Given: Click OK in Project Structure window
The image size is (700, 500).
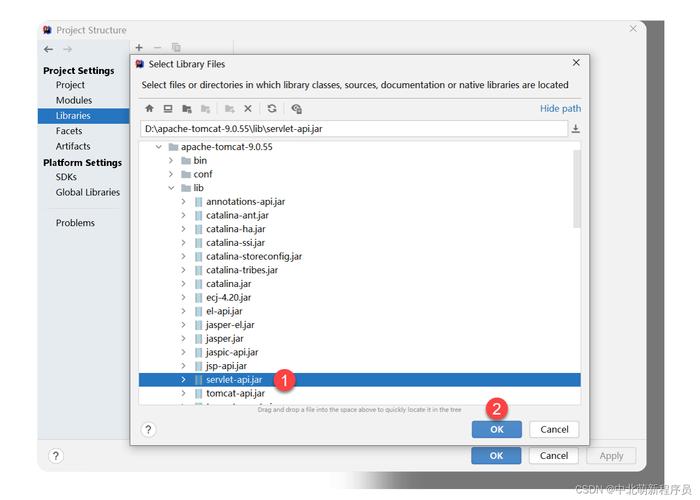Looking at the screenshot, I should [x=496, y=456].
